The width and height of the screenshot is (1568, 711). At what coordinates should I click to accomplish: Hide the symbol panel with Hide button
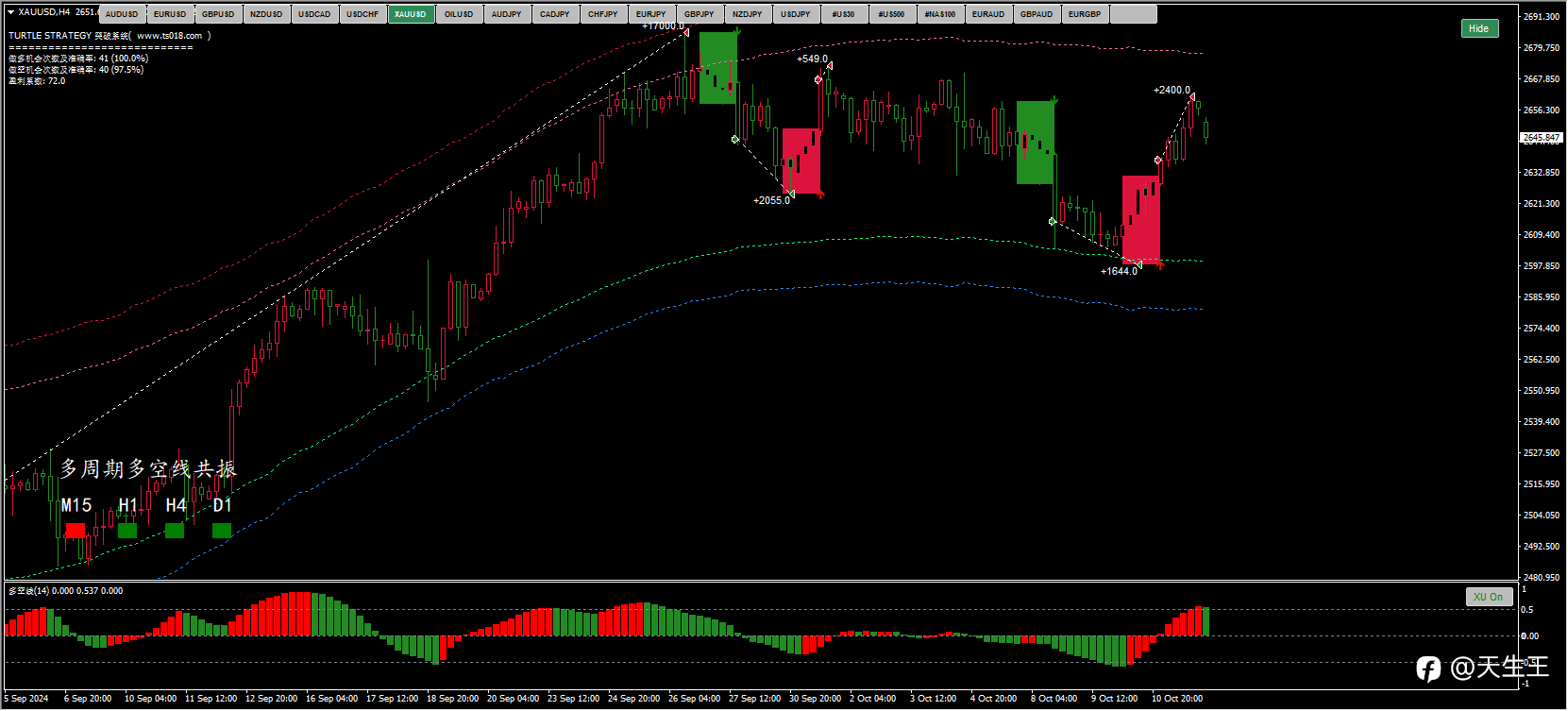click(x=1479, y=28)
